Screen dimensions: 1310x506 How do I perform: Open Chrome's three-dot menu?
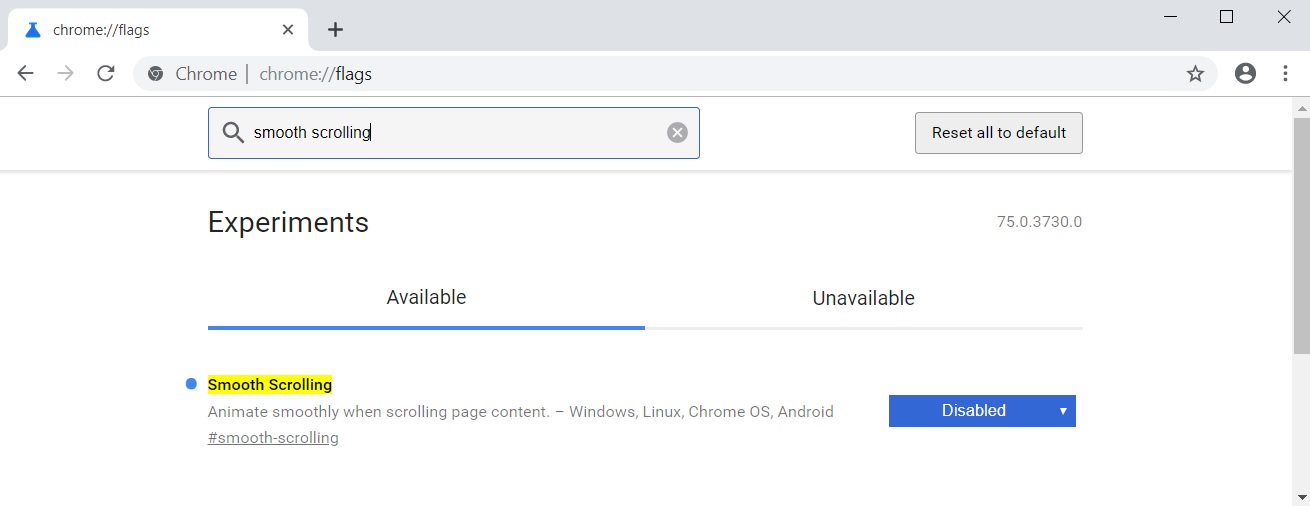1286,74
